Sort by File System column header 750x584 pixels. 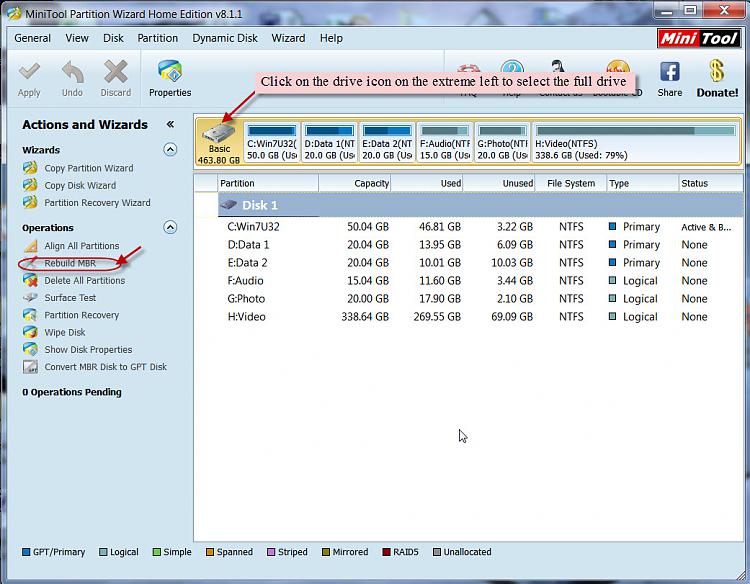[x=571, y=183]
